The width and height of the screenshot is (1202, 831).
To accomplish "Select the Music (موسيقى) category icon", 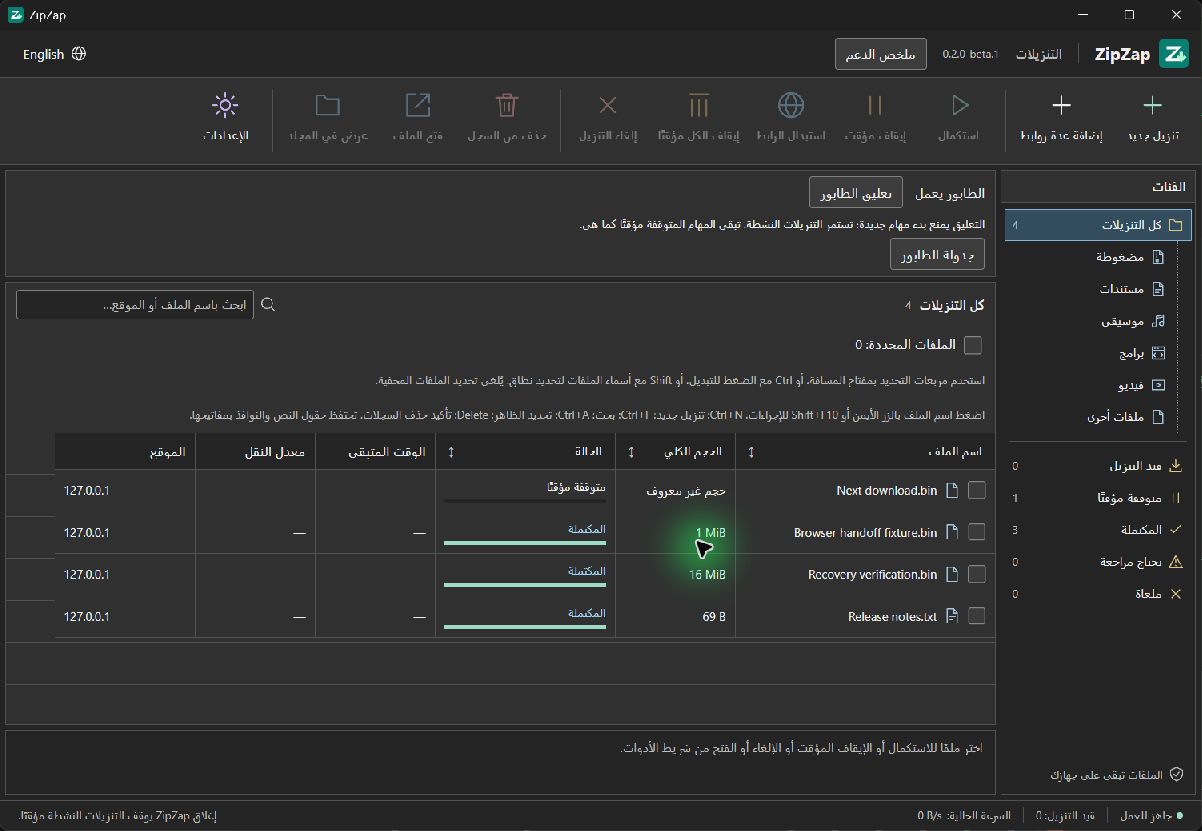I will [1158, 321].
